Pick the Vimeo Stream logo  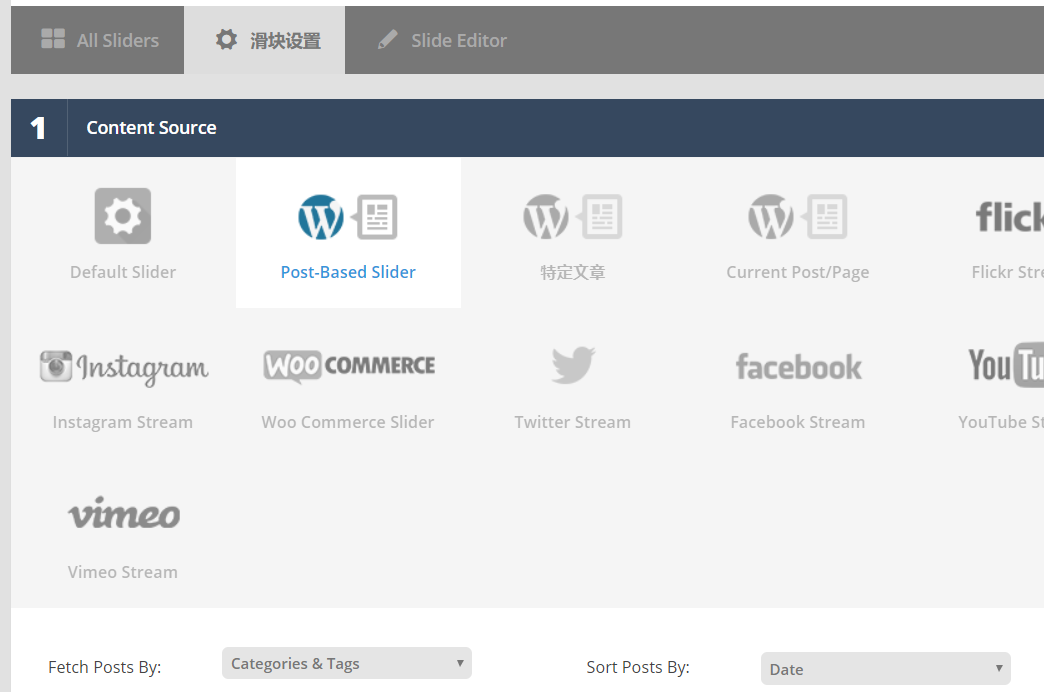pyautogui.click(x=123, y=514)
